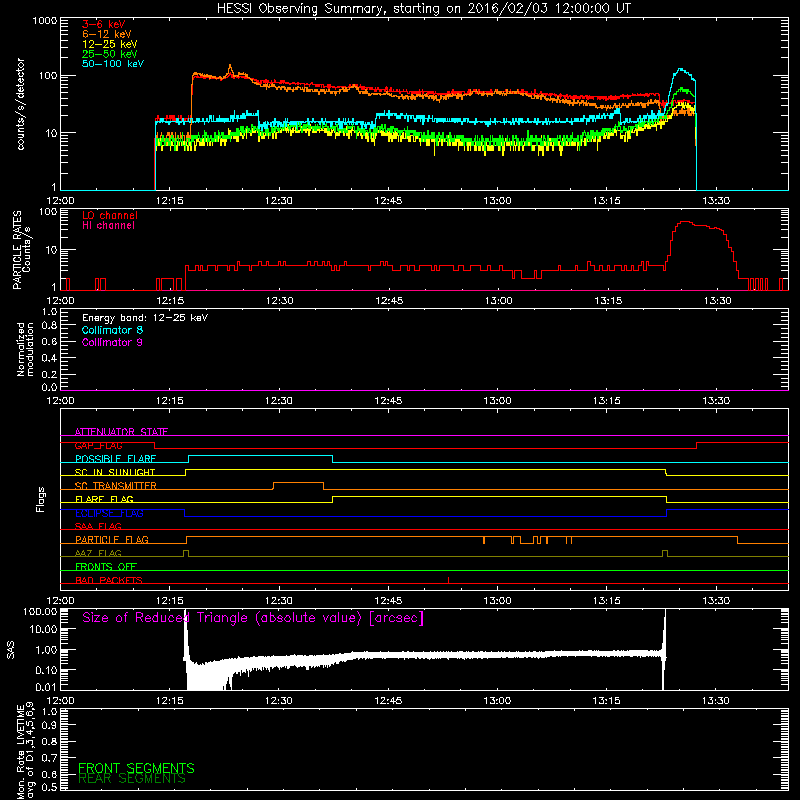This screenshot has height=800, width=800.
Task: Click the 50-100 keV peak near 13:25
Action: click(680, 69)
